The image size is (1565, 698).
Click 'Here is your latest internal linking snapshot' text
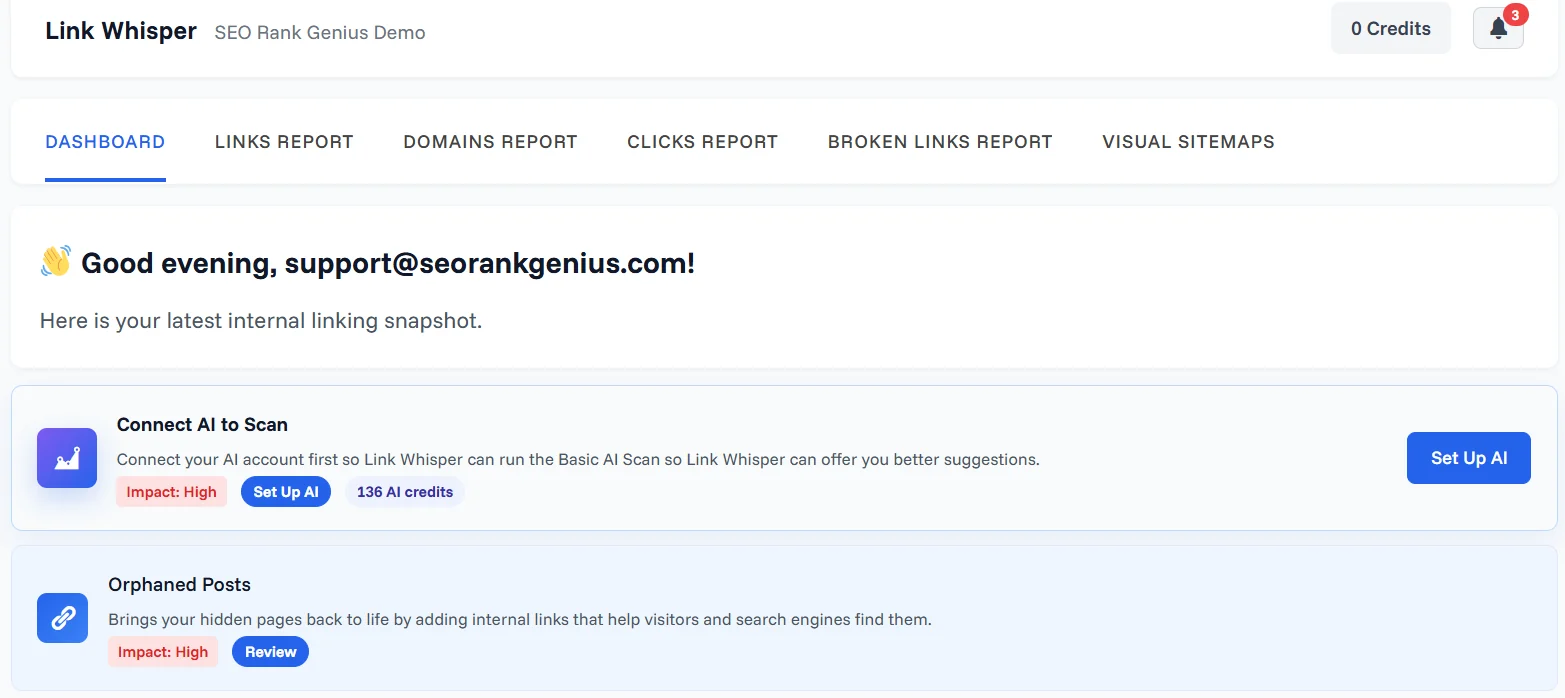261,322
